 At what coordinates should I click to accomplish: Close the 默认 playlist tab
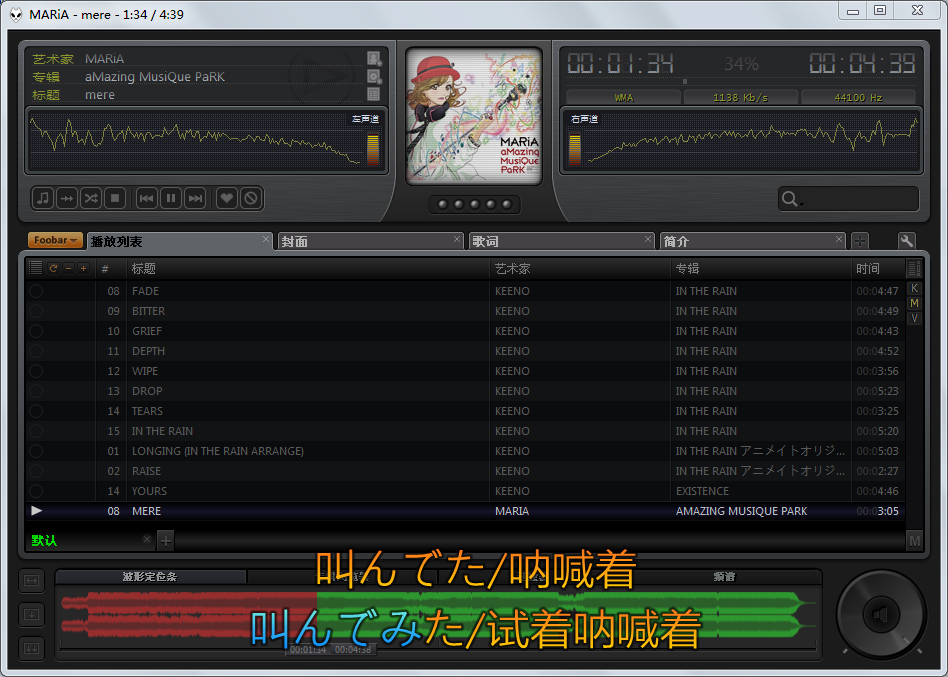coord(146,539)
